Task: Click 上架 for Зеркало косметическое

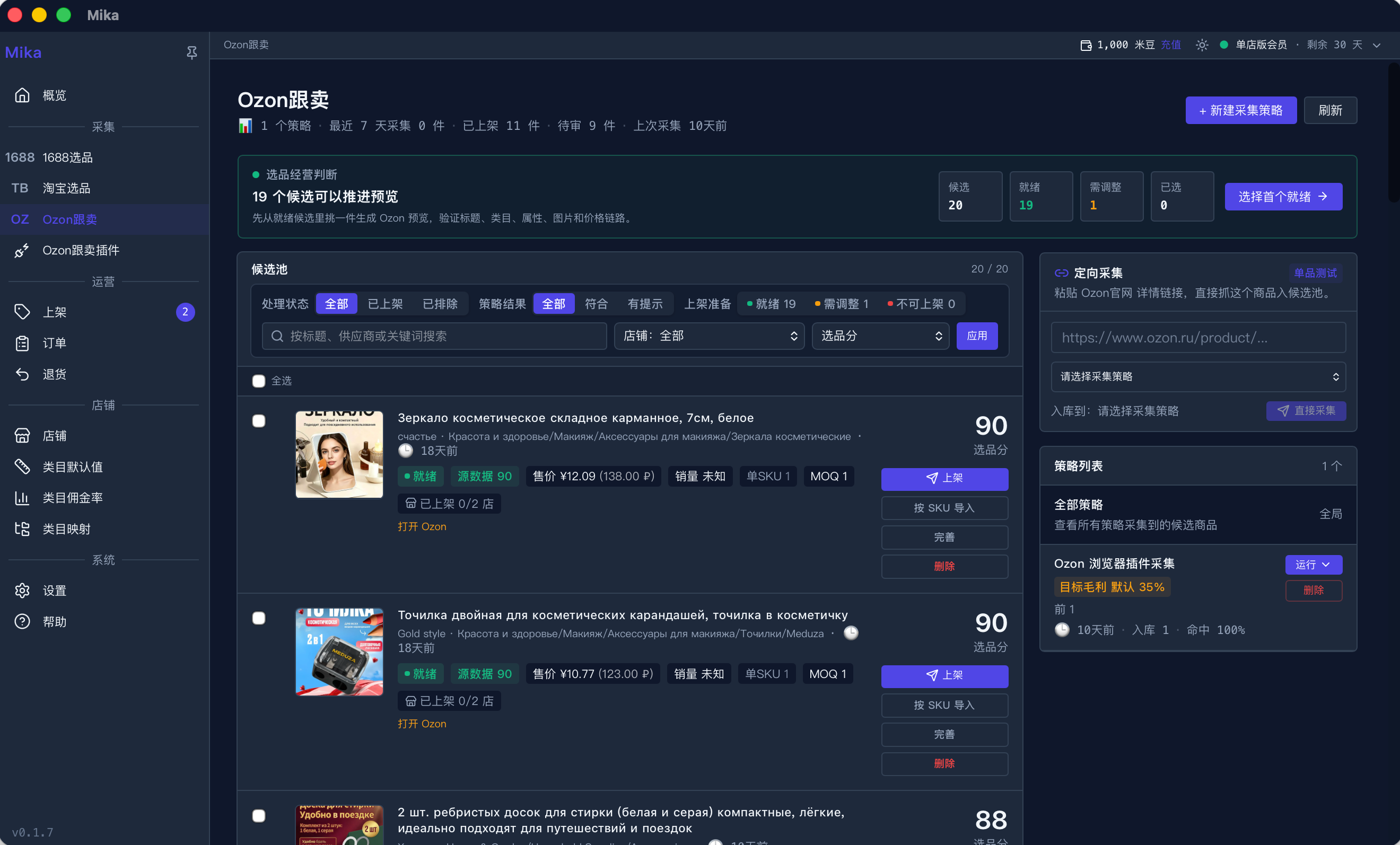Action: 944,478
